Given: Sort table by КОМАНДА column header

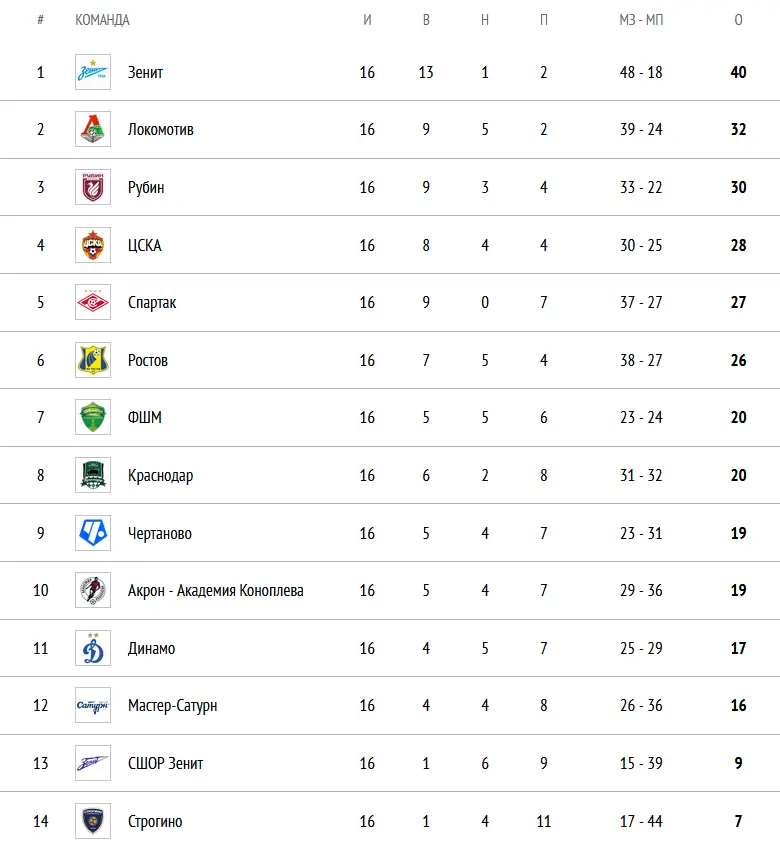Looking at the screenshot, I should pyautogui.click(x=102, y=20).
